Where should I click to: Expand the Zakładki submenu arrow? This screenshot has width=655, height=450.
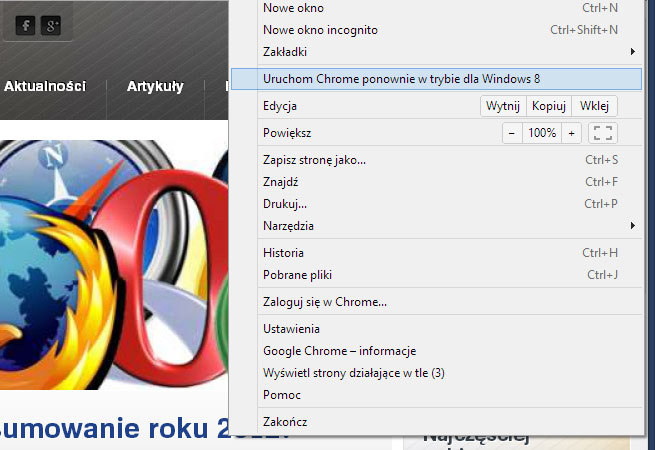(633, 52)
